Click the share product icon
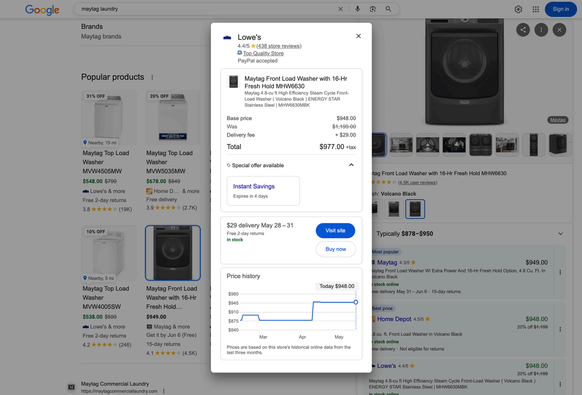This screenshot has height=395, width=582. (x=523, y=30)
